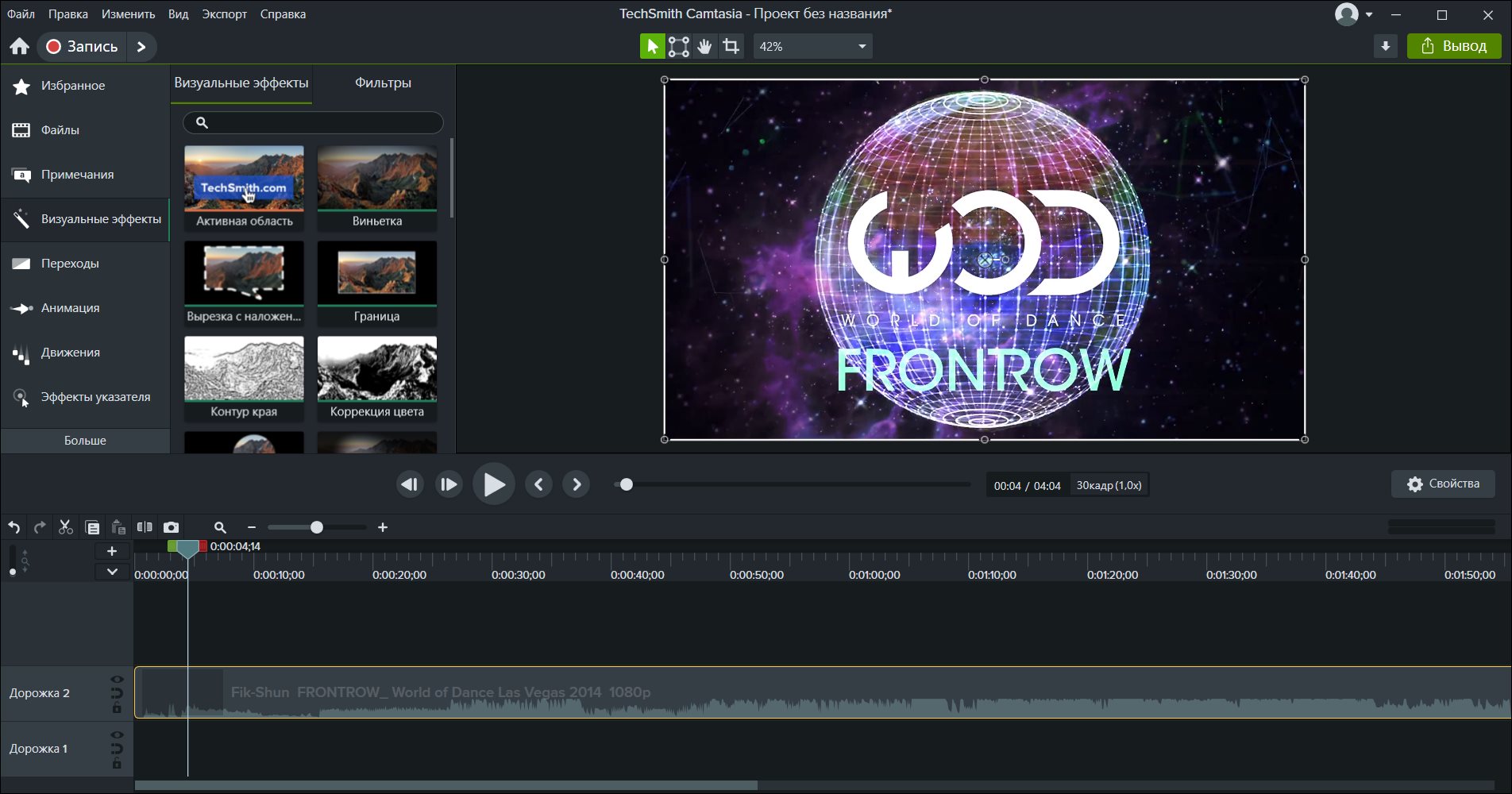Click the playback scrubber handle
This screenshot has height=794, width=1512.
(x=627, y=484)
